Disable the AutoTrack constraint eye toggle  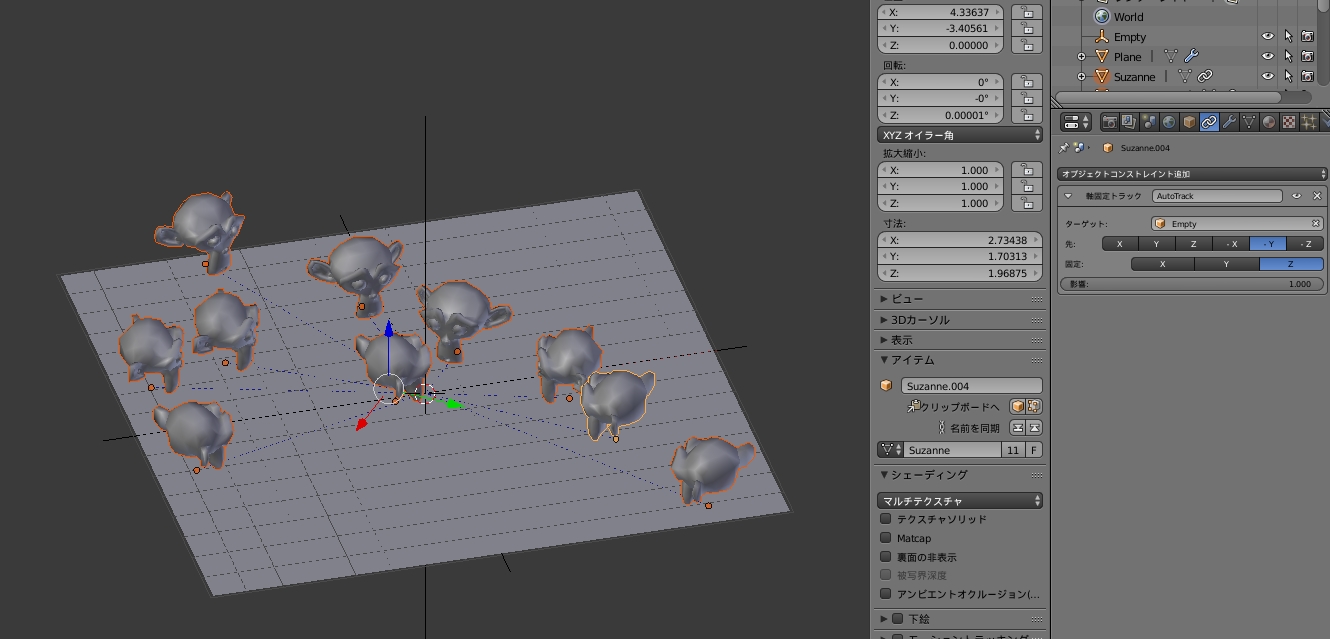point(1297,196)
